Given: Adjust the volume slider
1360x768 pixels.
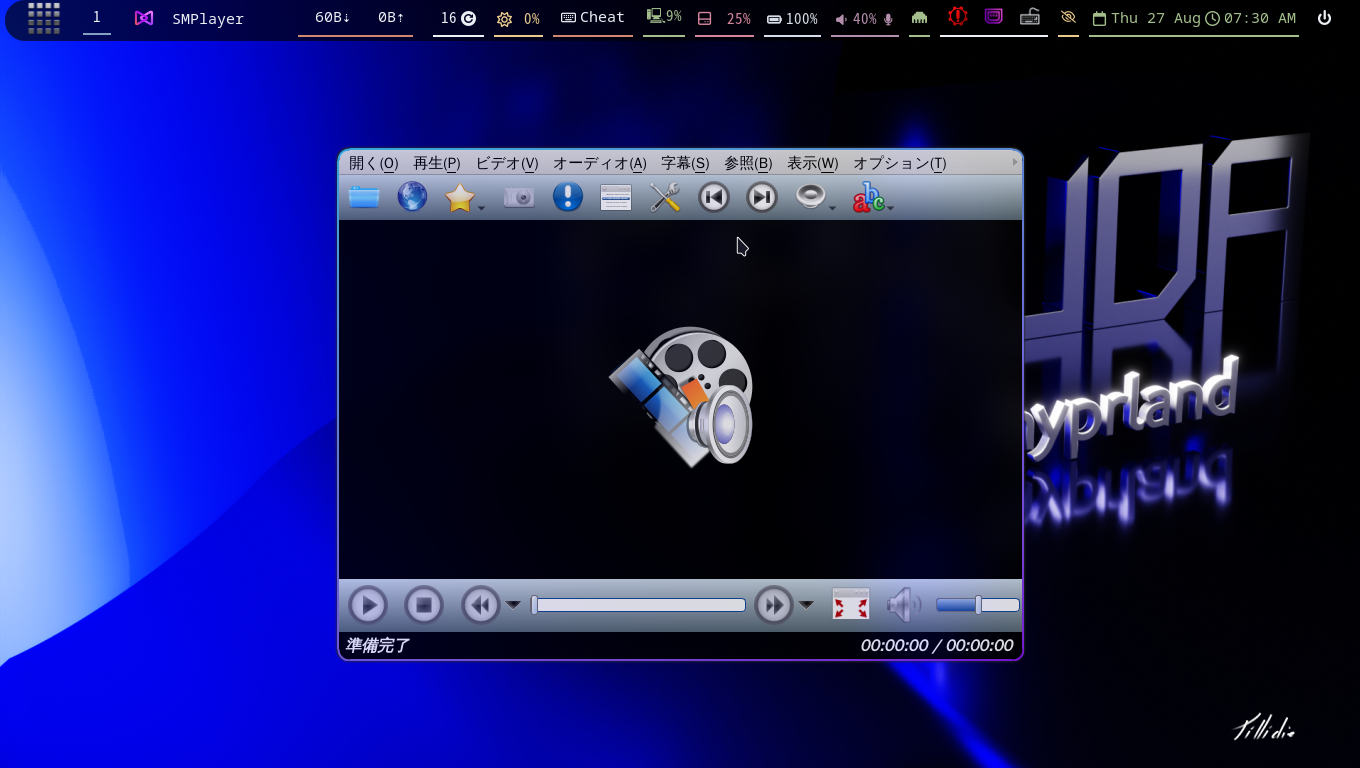Looking at the screenshot, I should pos(977,605).
